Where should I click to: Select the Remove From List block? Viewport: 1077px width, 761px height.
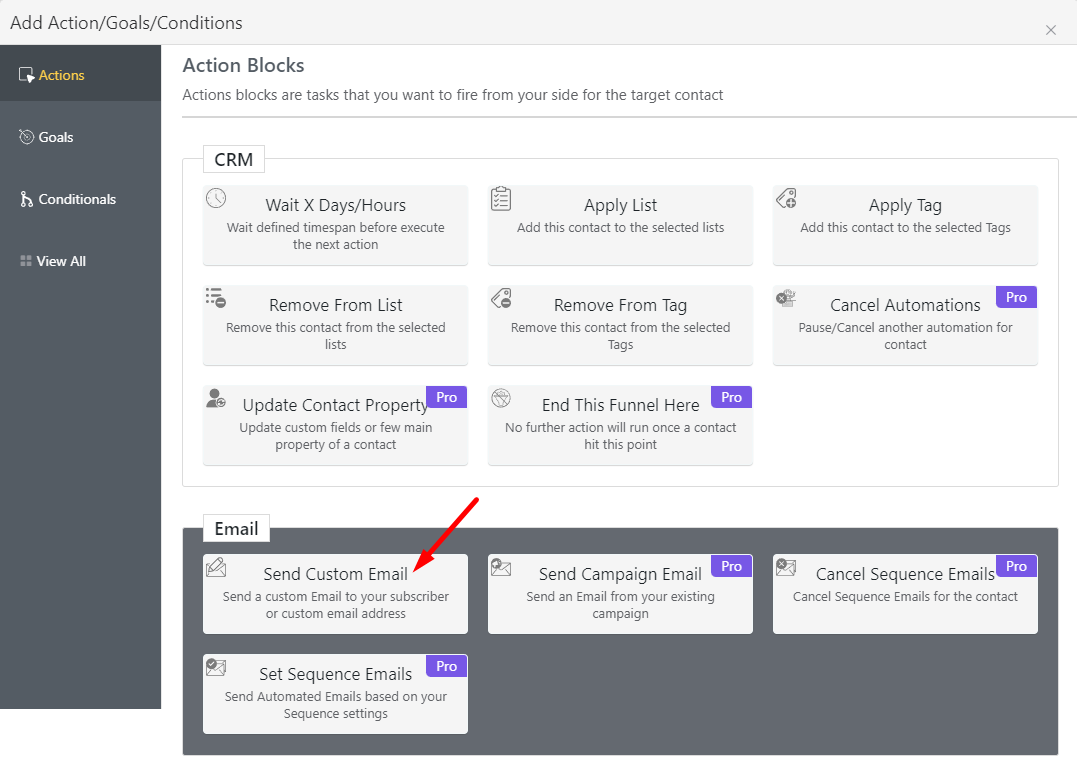tap(335, 325)
